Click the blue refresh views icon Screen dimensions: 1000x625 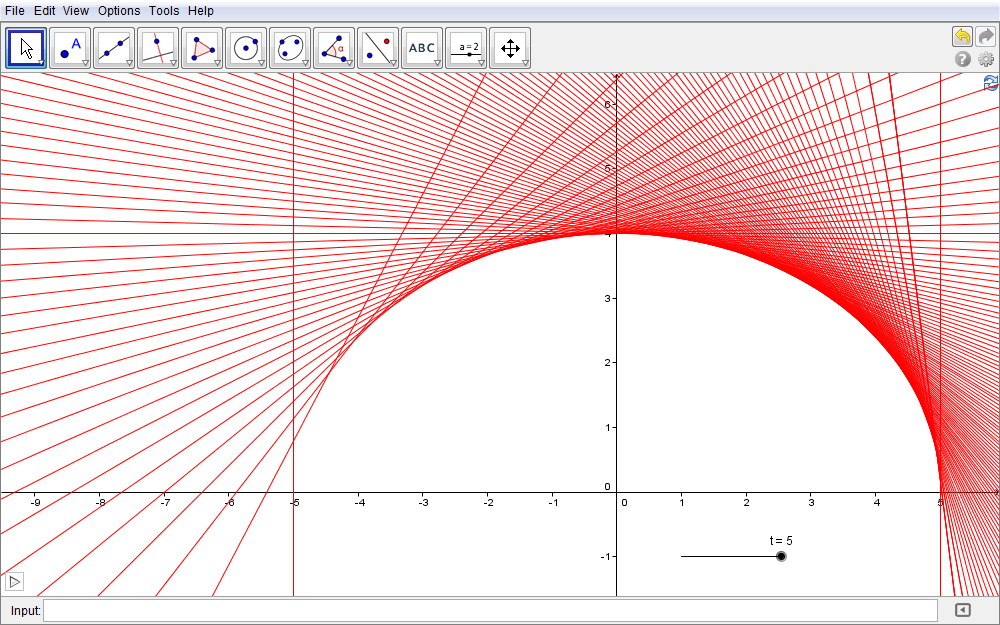tap(990, 83)
